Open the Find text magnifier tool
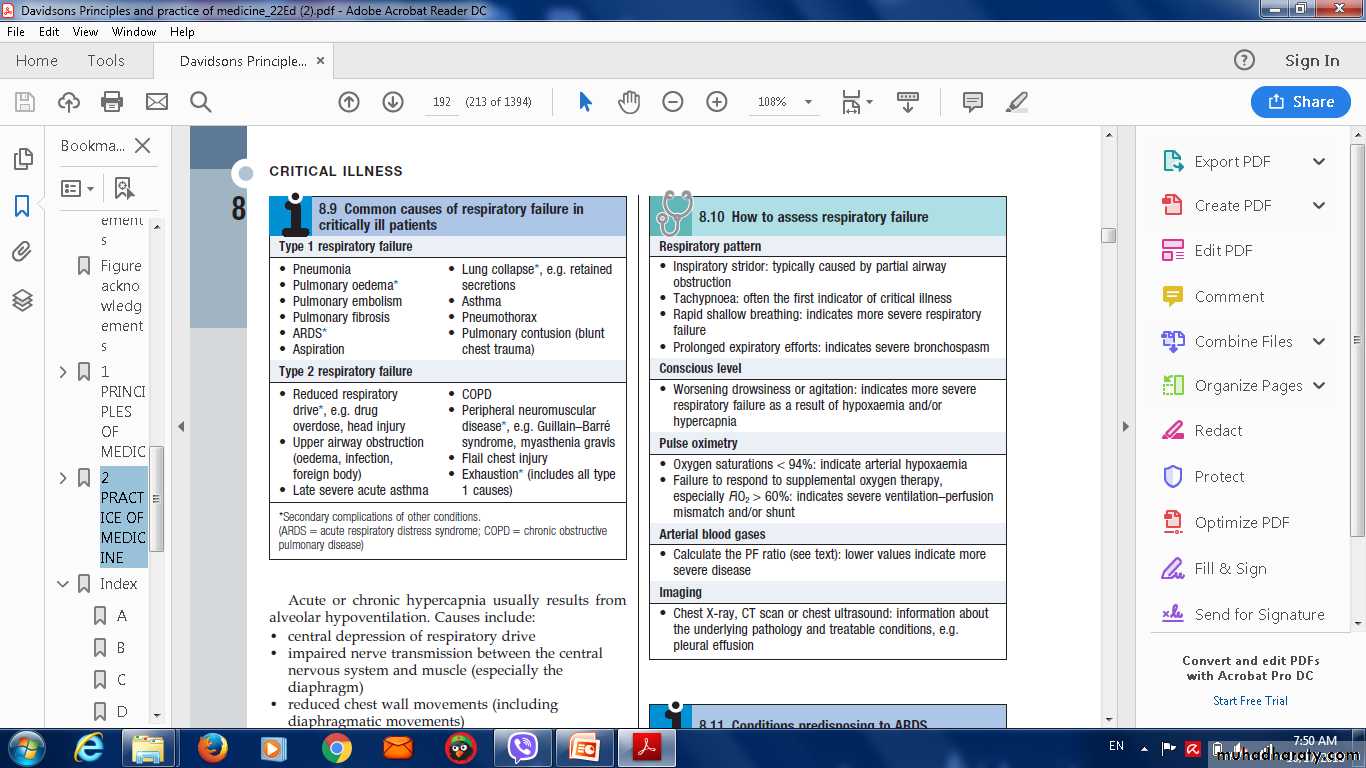The width and height of the screenshot is (1366, 768). tap(200, 102)
